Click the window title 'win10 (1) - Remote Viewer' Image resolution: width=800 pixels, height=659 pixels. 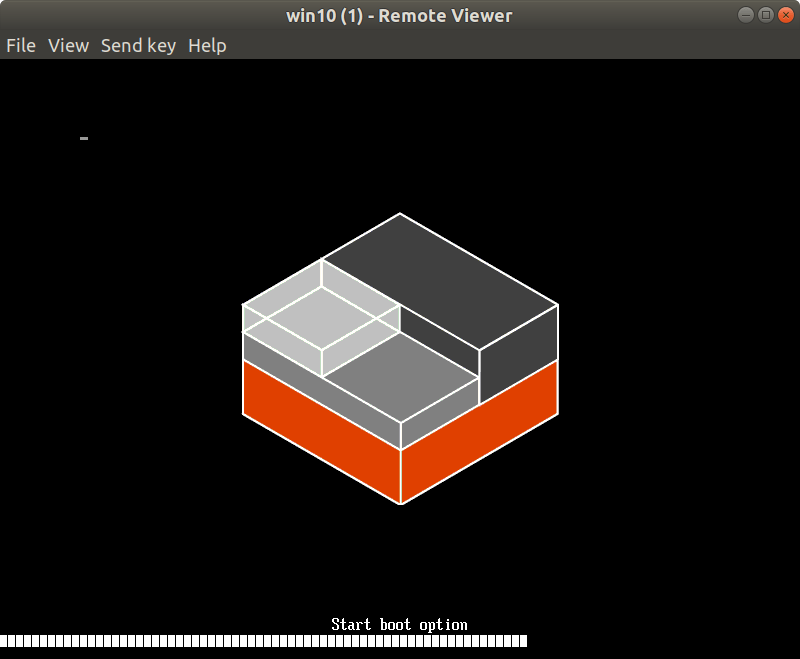[x=399, y=16]
